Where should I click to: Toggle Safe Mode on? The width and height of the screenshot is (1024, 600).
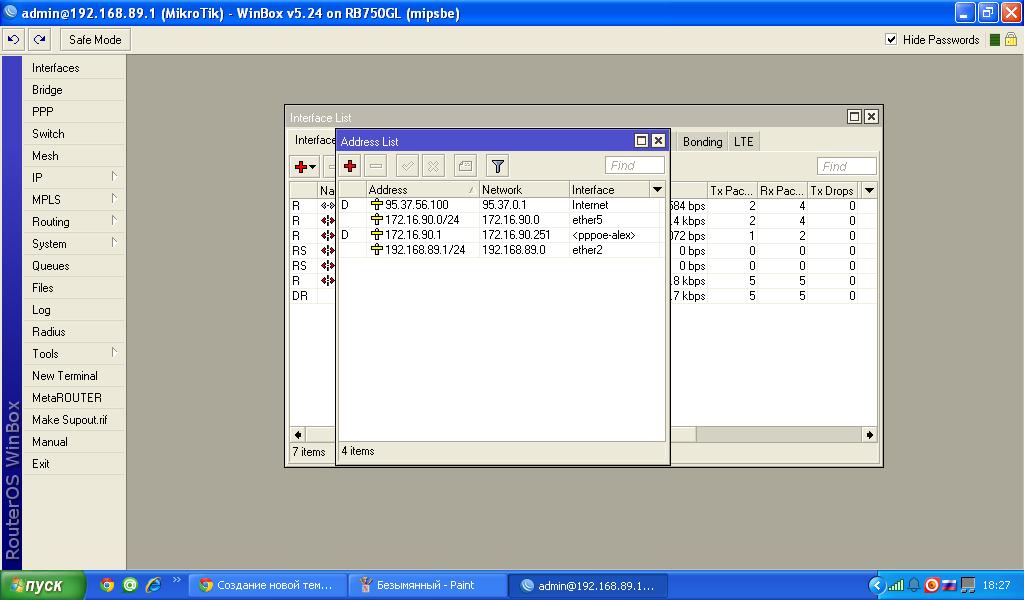95,40
